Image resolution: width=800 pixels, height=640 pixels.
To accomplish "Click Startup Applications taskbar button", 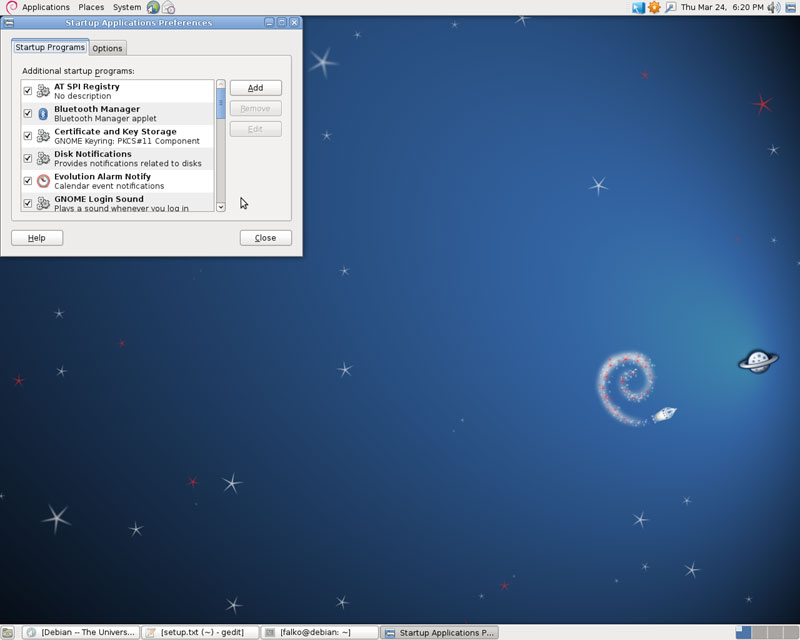I will pos(439,633).
